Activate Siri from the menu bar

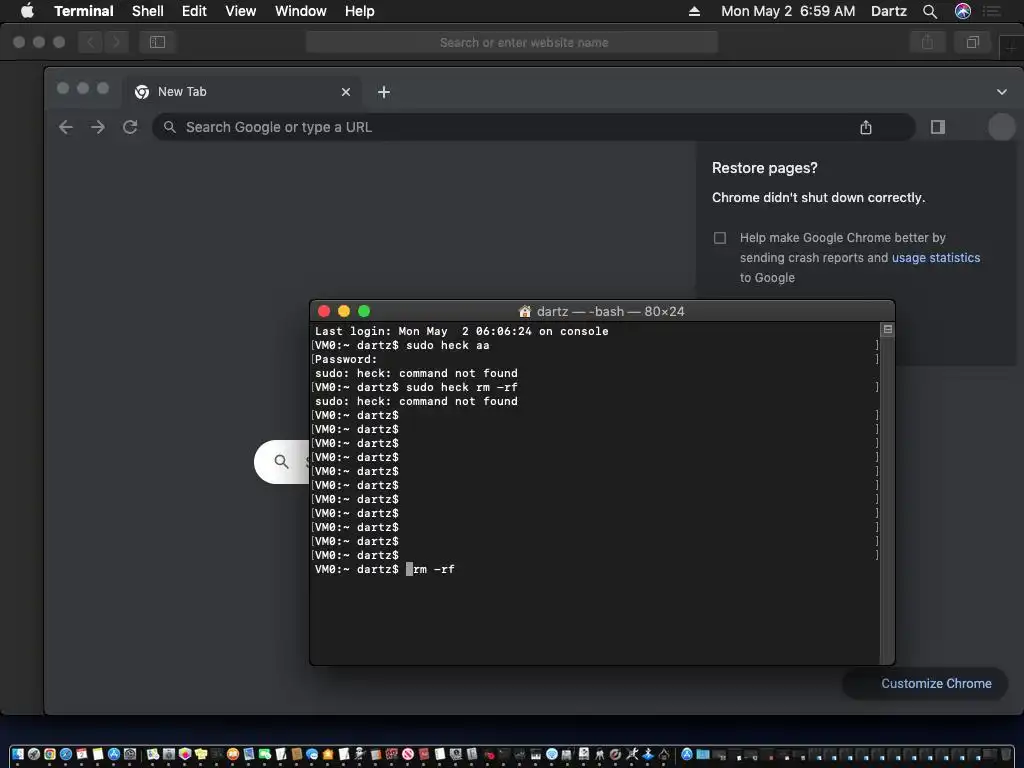pos(963,11)
